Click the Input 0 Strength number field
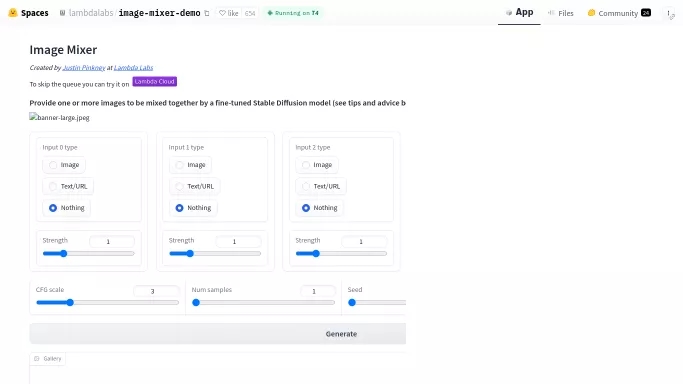This screenshot has width=683, height=384. pyautogui.click(x=112, y=242)
